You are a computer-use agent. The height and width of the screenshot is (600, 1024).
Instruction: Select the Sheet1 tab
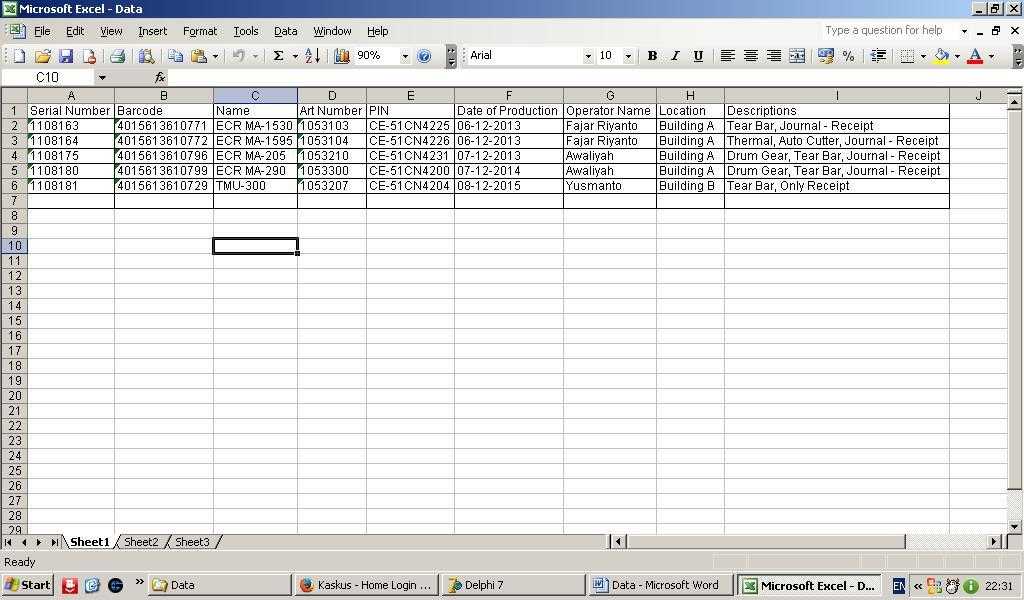89,542
